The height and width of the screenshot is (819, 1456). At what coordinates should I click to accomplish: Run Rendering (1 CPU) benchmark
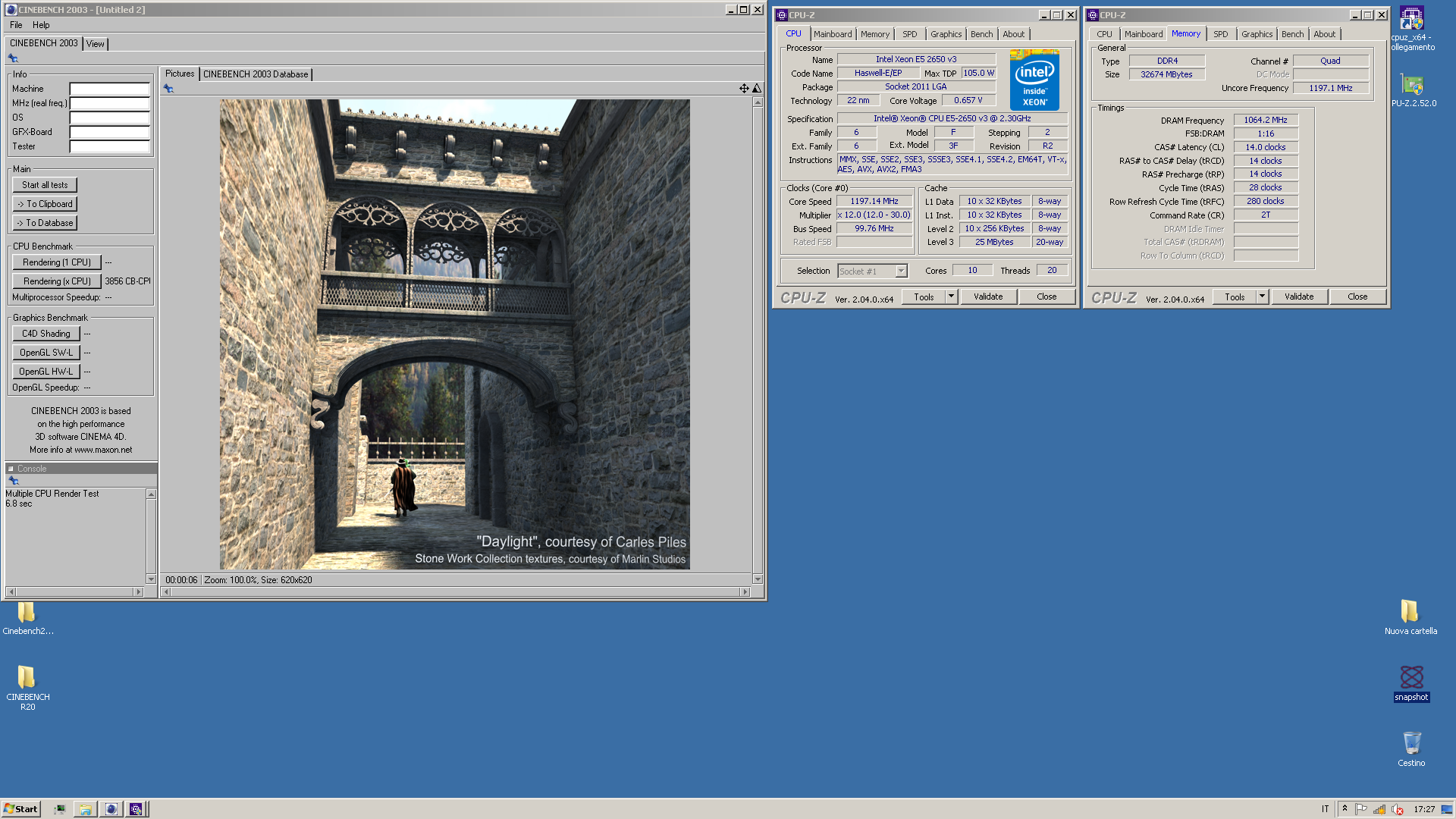[57, 262]
